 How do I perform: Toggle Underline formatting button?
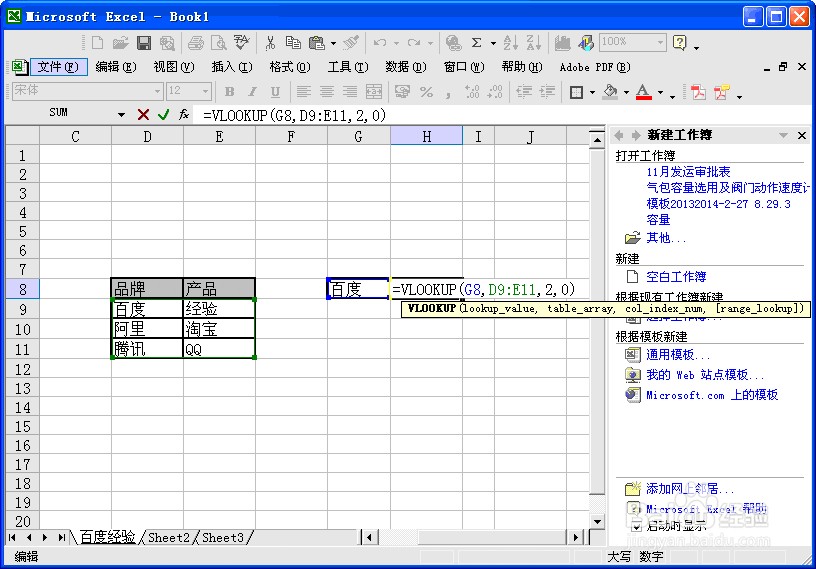coord(275,92)
